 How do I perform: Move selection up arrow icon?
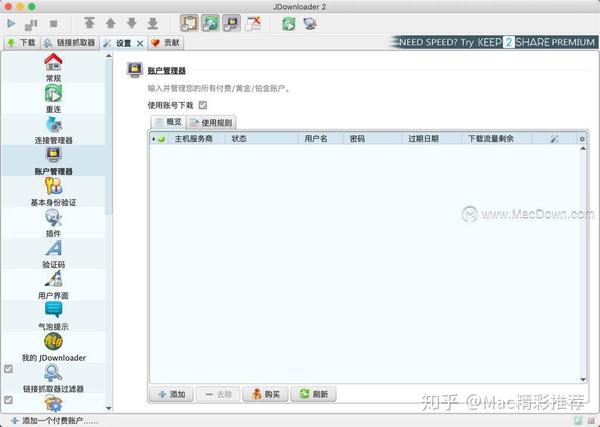(x=111, y=24)
